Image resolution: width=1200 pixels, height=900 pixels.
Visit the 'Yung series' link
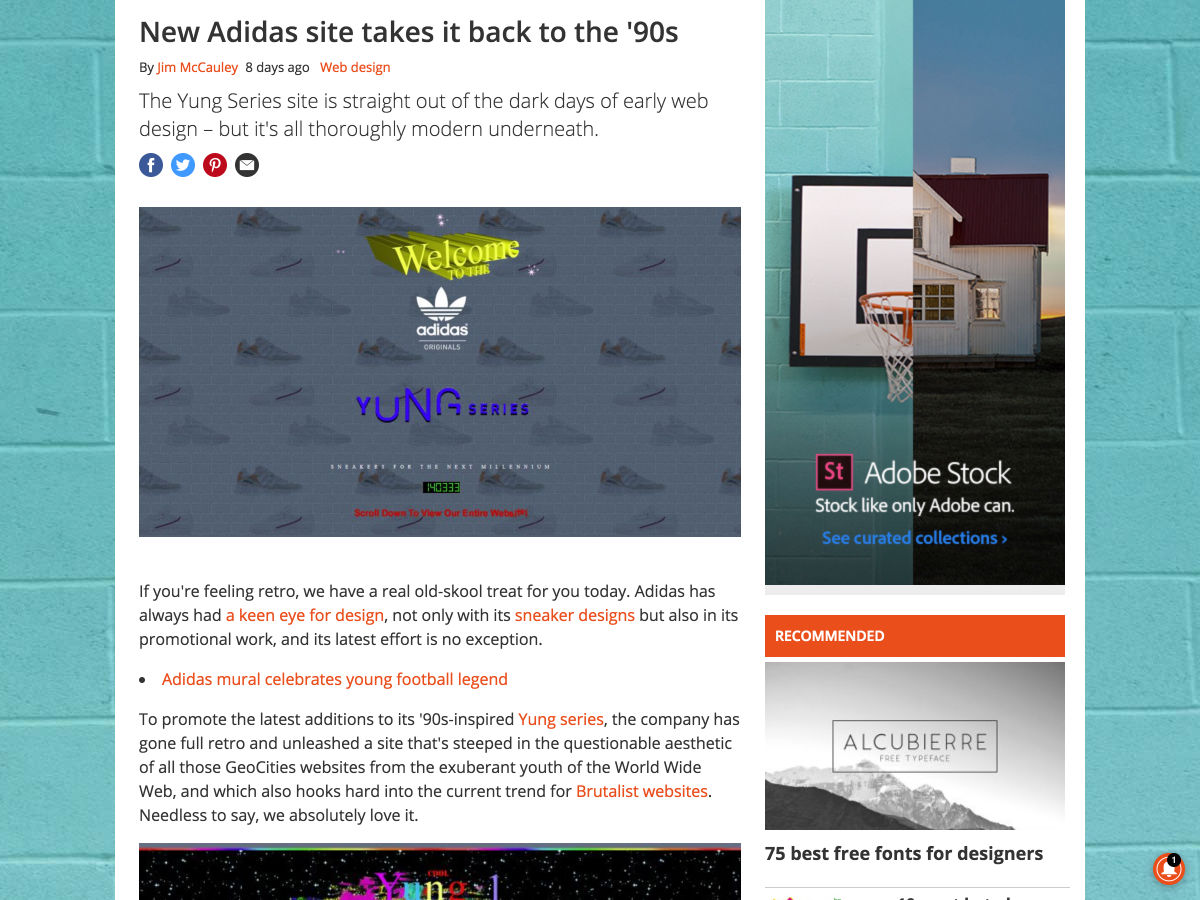pos(561,719)
